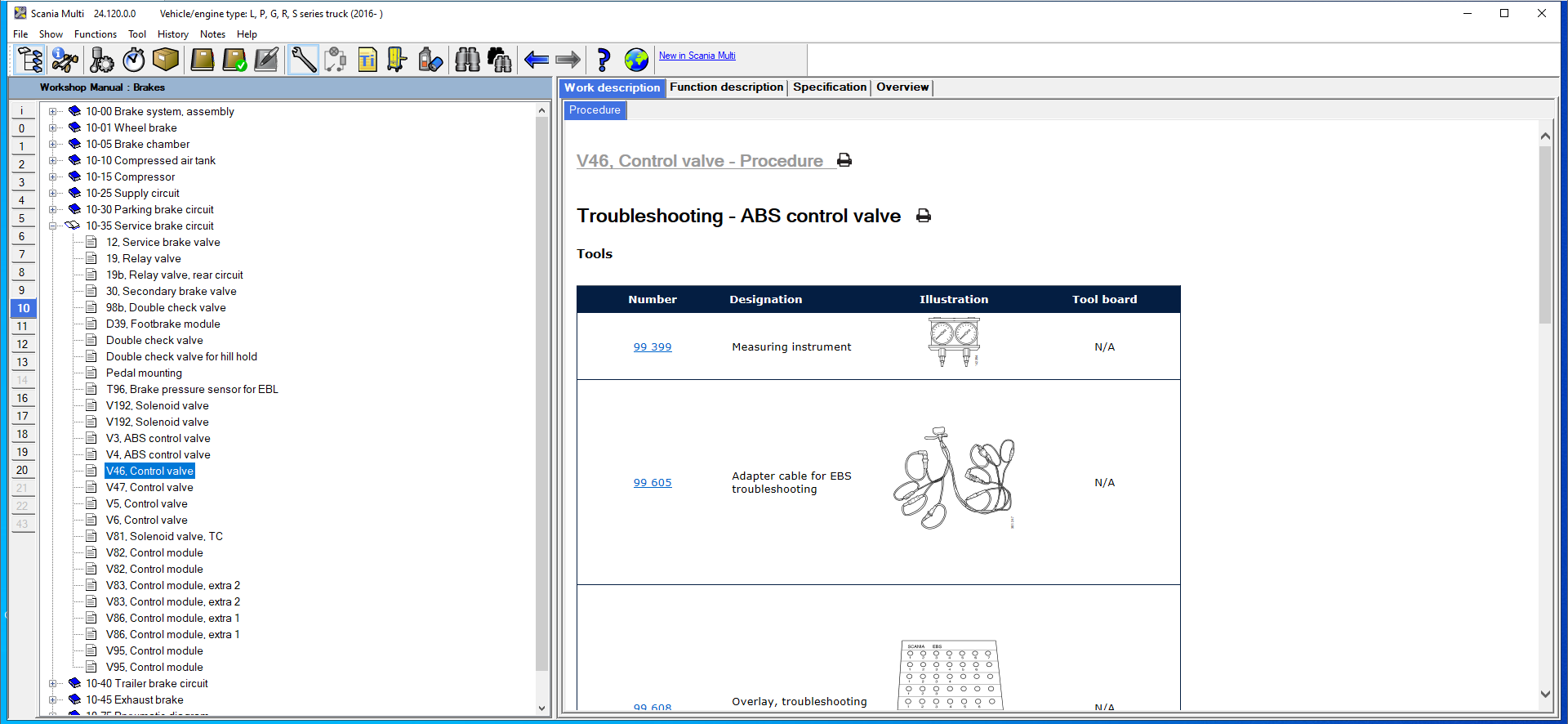Viewport: 1568px width, 724px height.
Task: Expand the 10-01 Wheel brake node
Action: click(x=53, y=128)
